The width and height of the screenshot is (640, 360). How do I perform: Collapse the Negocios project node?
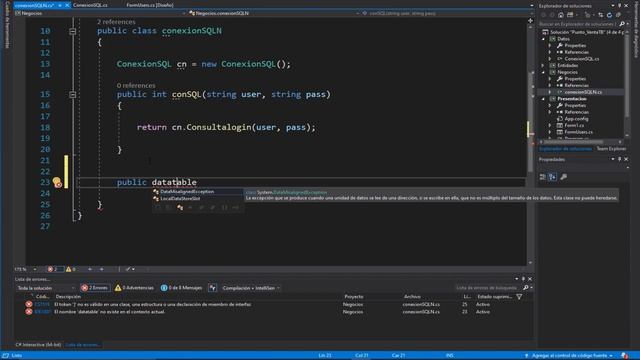(543, 72)
